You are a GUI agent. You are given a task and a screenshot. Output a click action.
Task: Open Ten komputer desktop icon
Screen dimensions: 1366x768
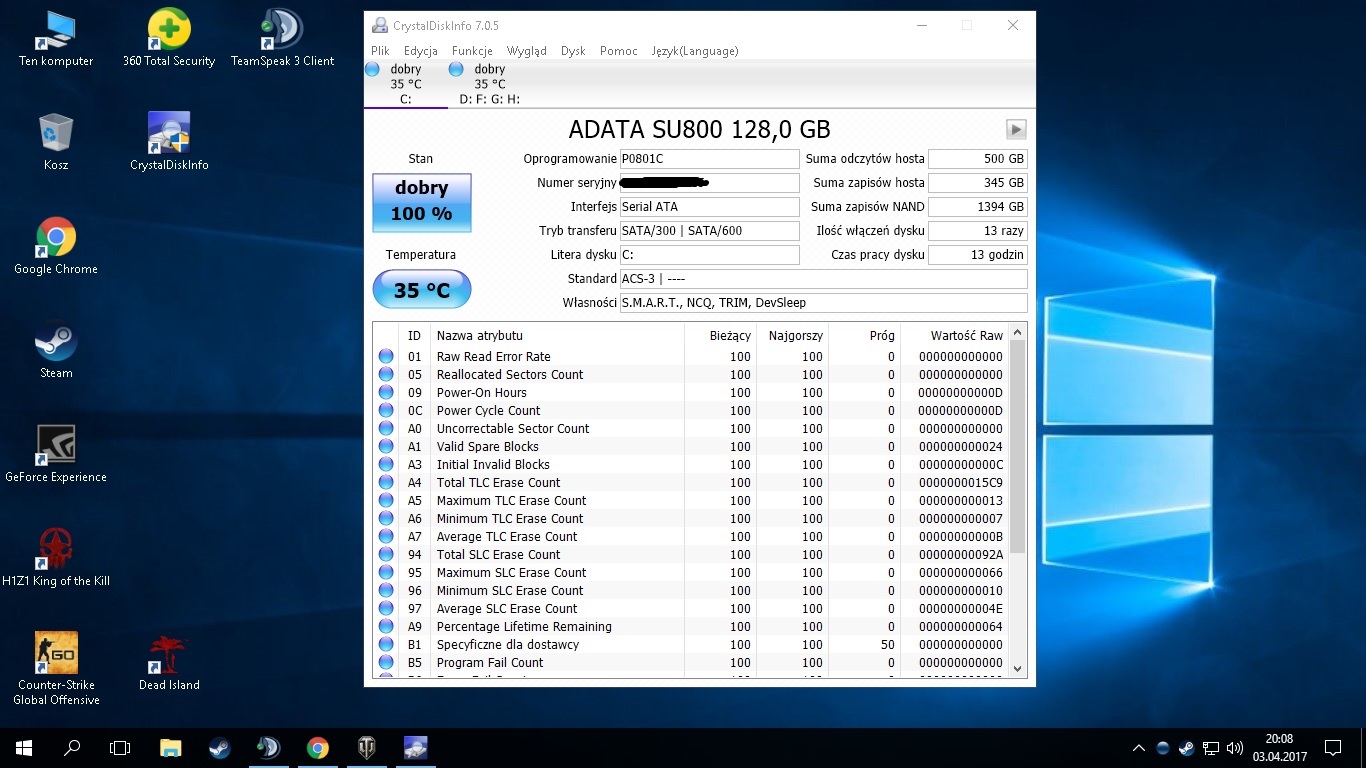pos(56,39)
